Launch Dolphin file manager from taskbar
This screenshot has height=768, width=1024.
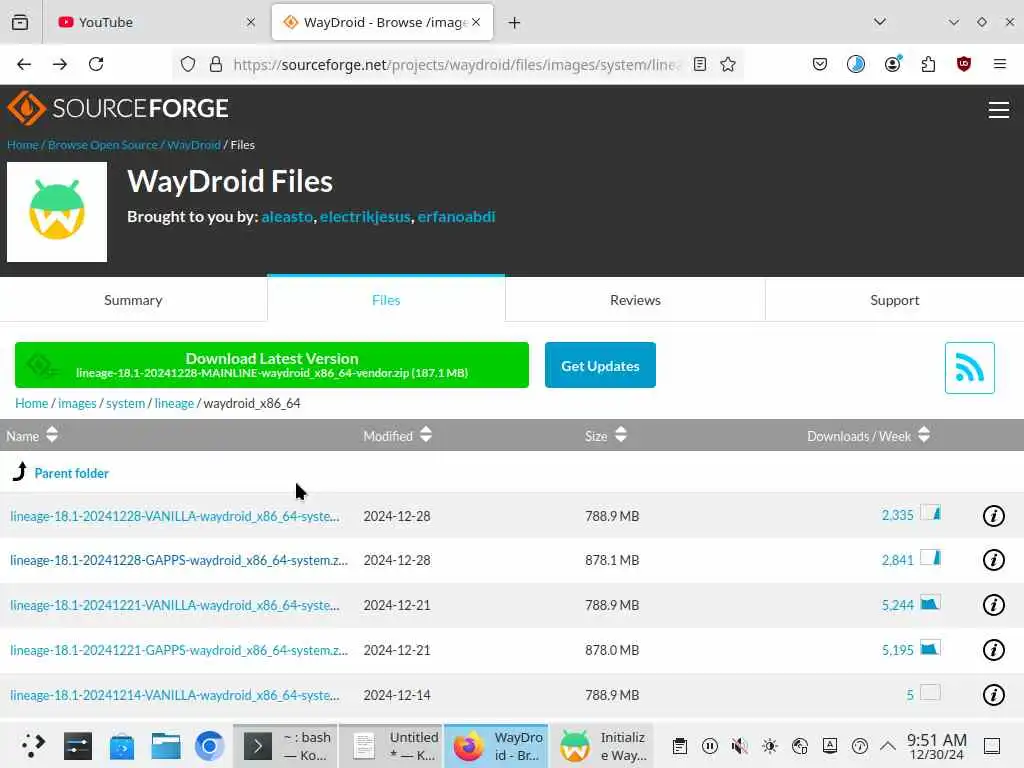(x=166, y=746)
